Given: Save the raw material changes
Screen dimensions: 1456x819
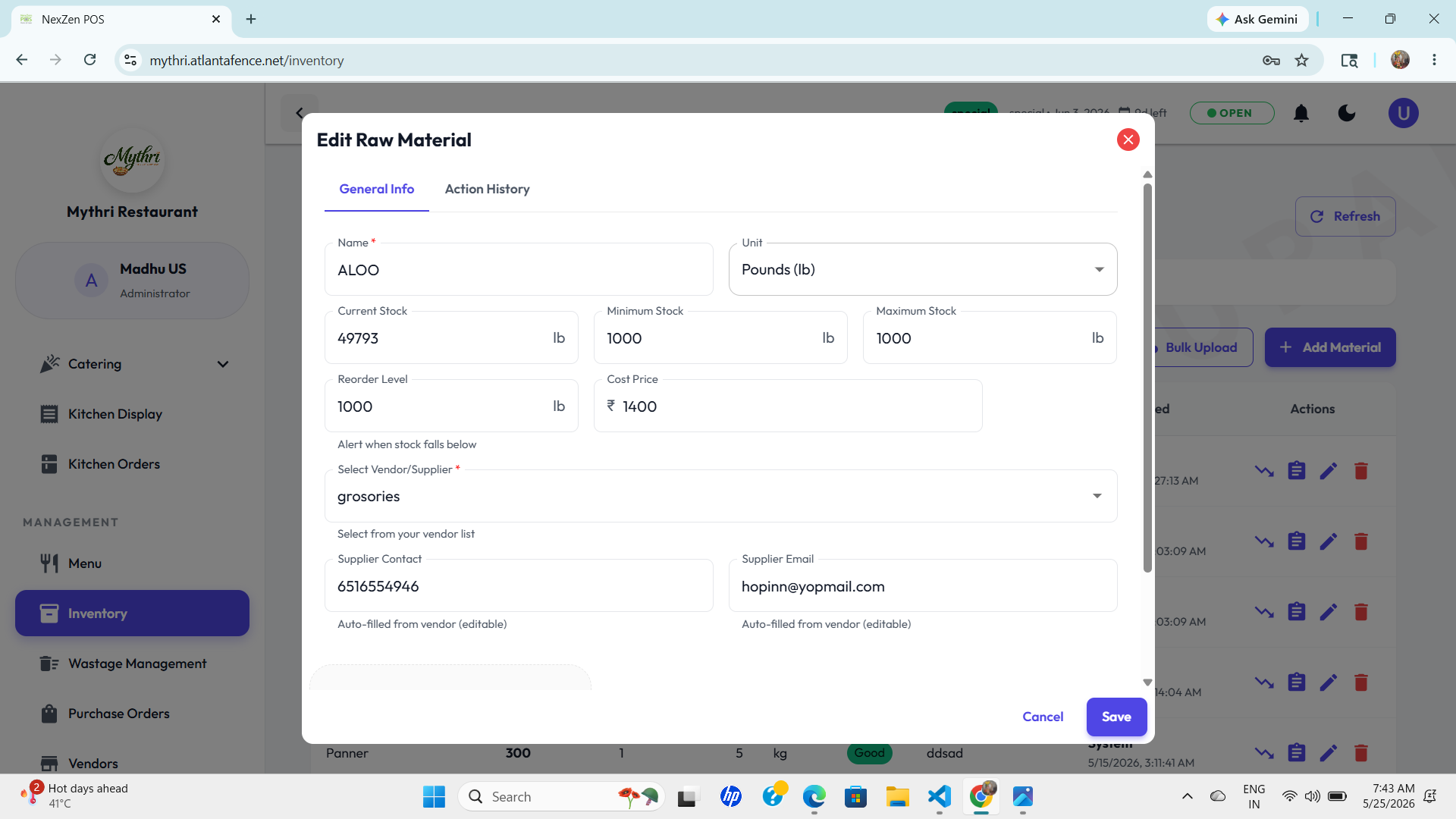Looking at the screenshot, I should click(x=1116, y=717).
